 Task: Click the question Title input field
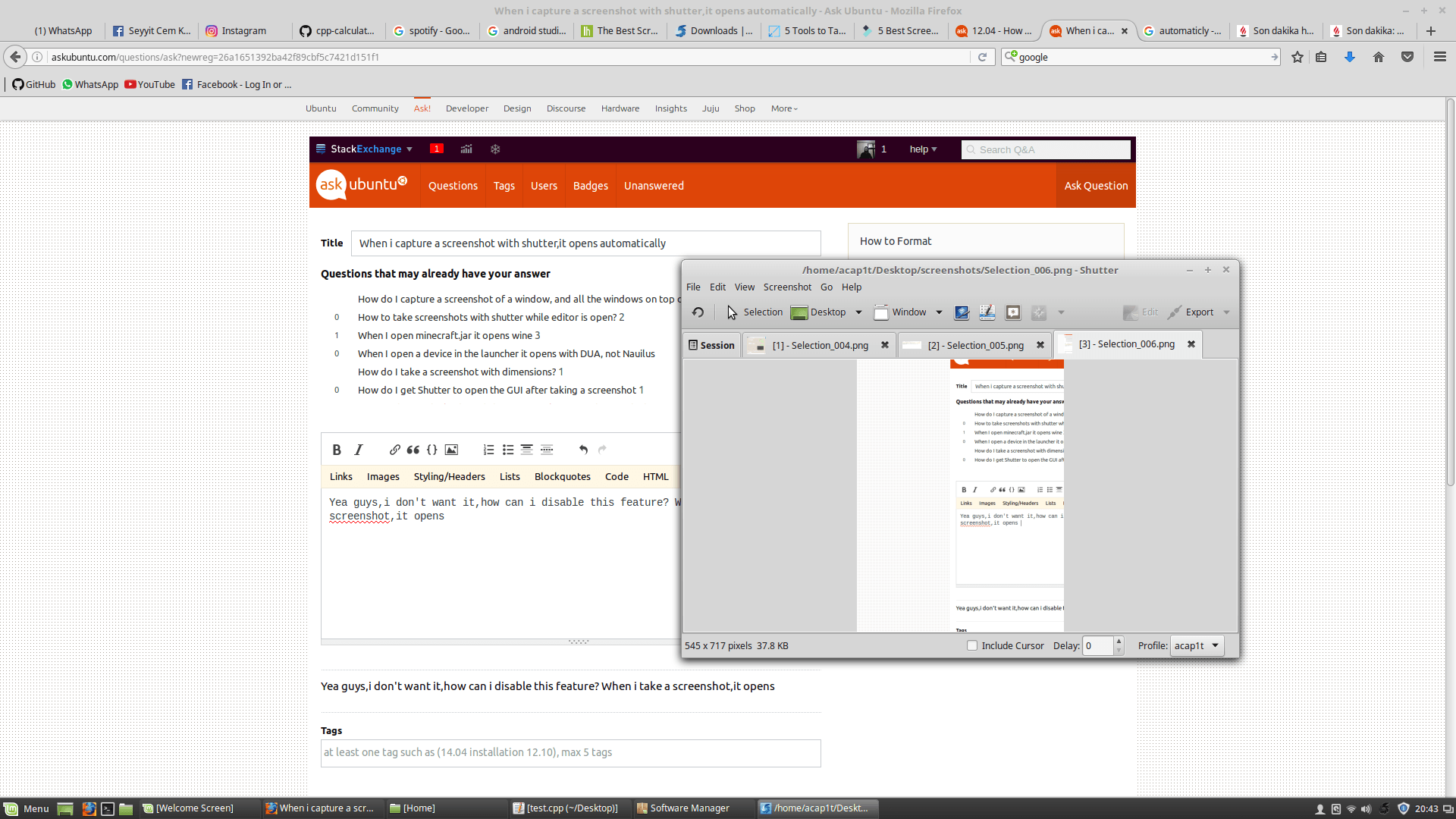point(585,243)
